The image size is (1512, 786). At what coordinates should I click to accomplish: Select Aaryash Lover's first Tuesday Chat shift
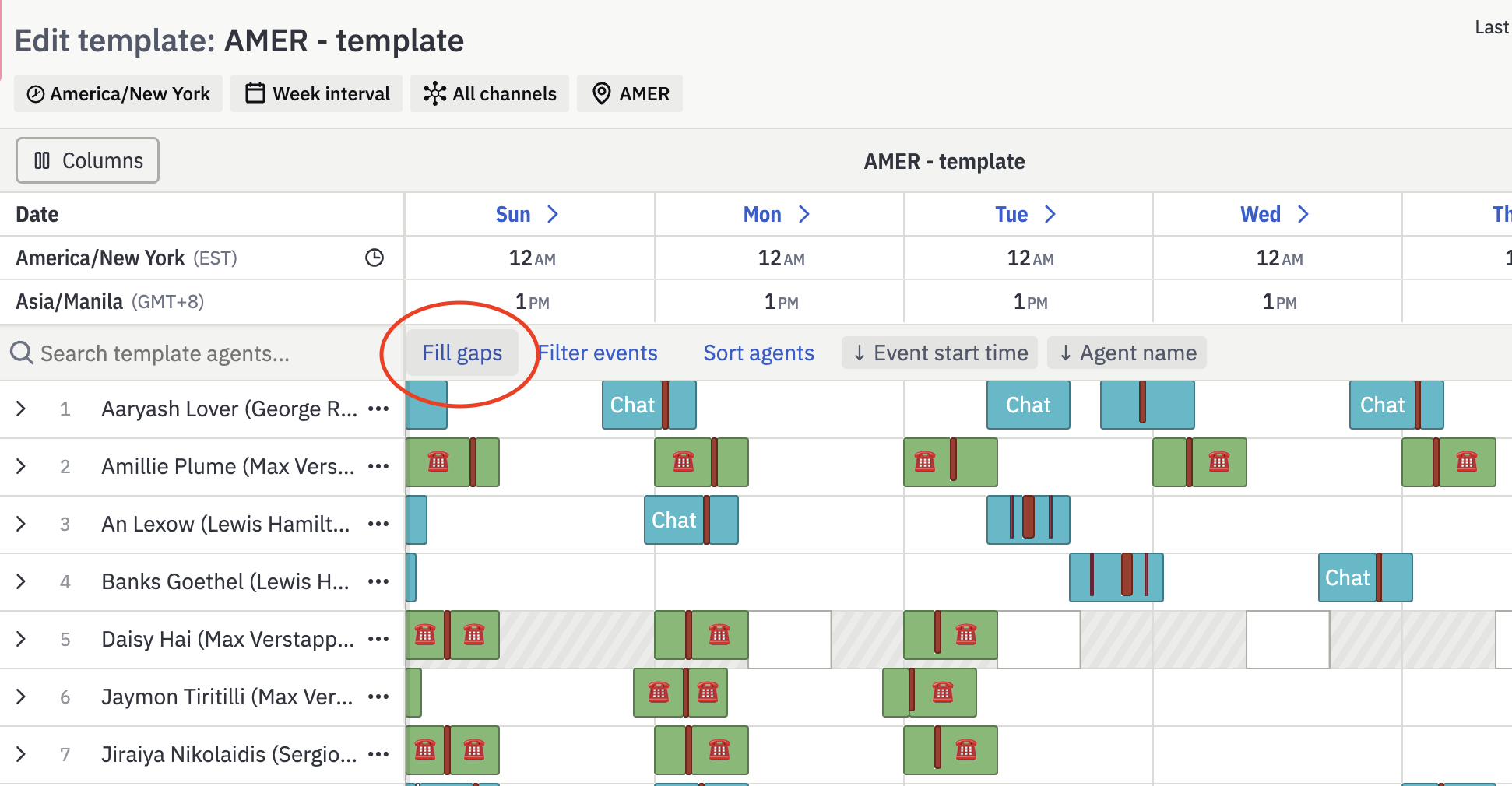(x=1028, y=405)
